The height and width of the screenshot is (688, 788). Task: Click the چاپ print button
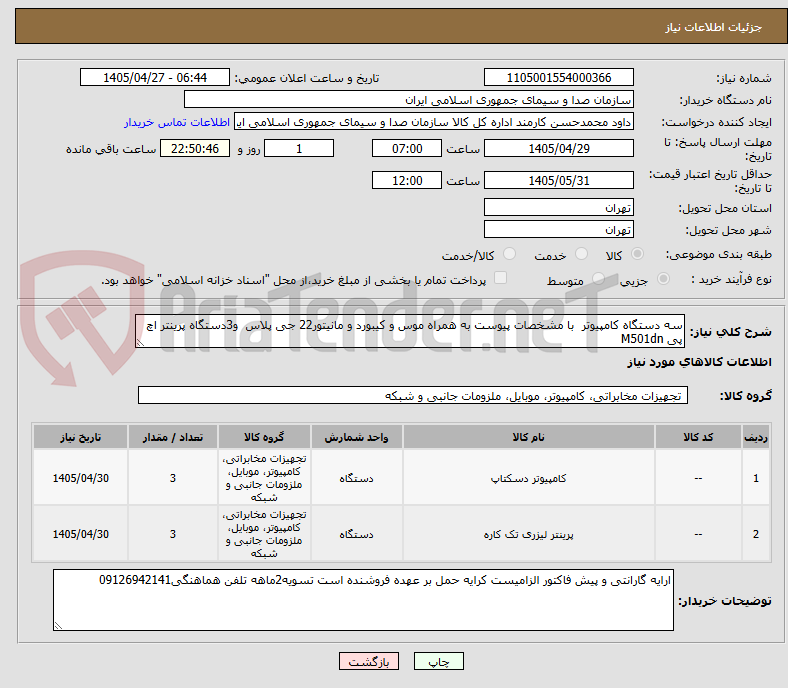pos(439,661)
